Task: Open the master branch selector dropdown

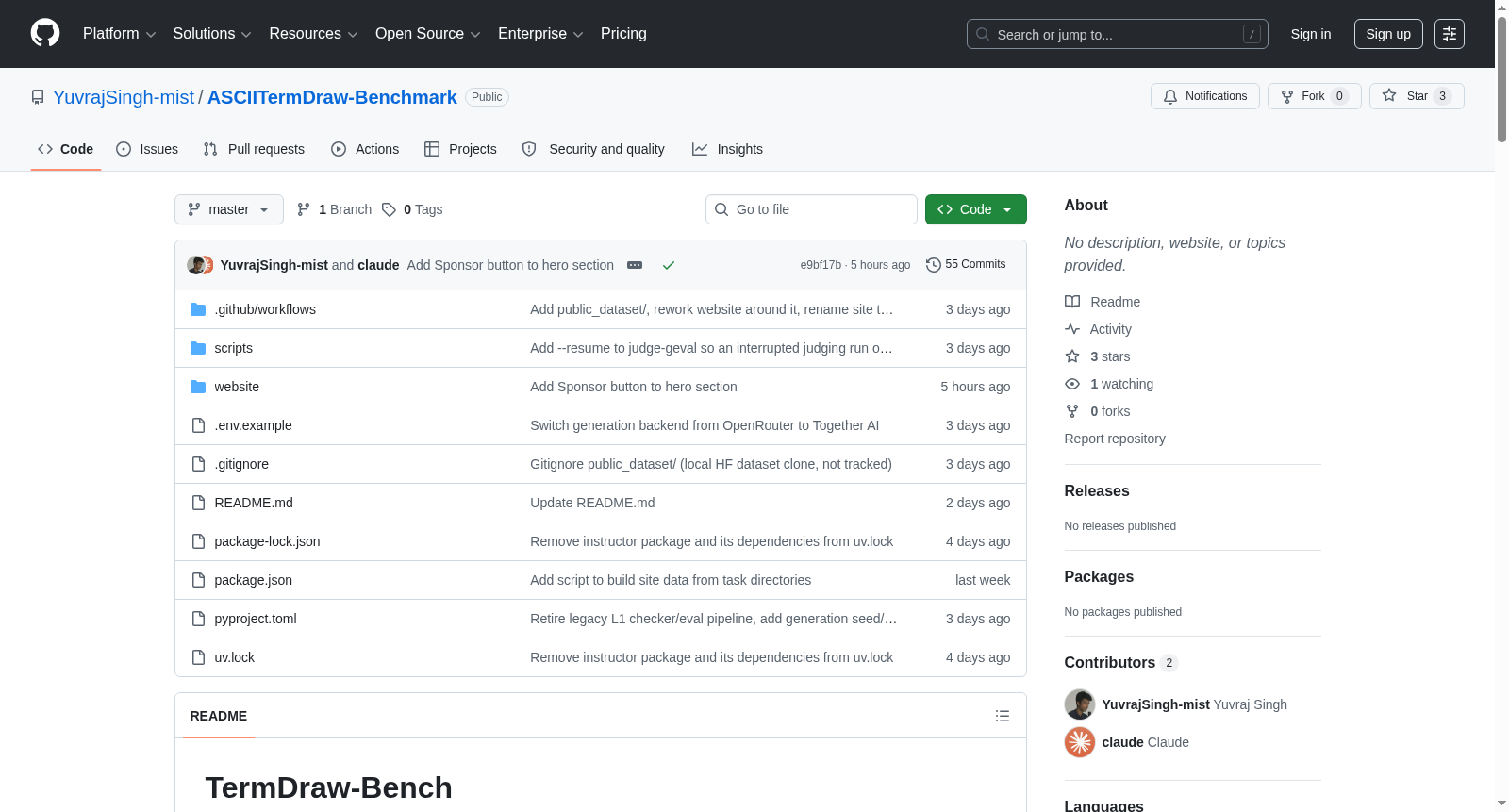Action: (229, 209)
